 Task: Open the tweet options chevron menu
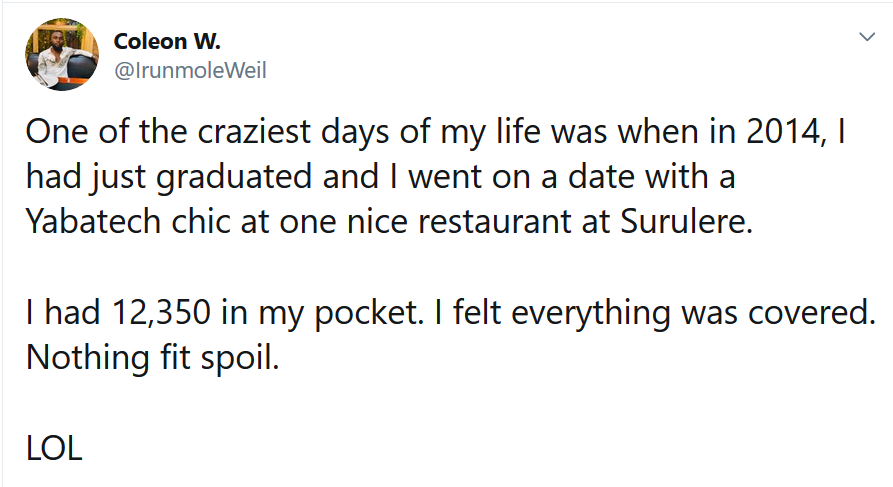click(x=867, y=37)
